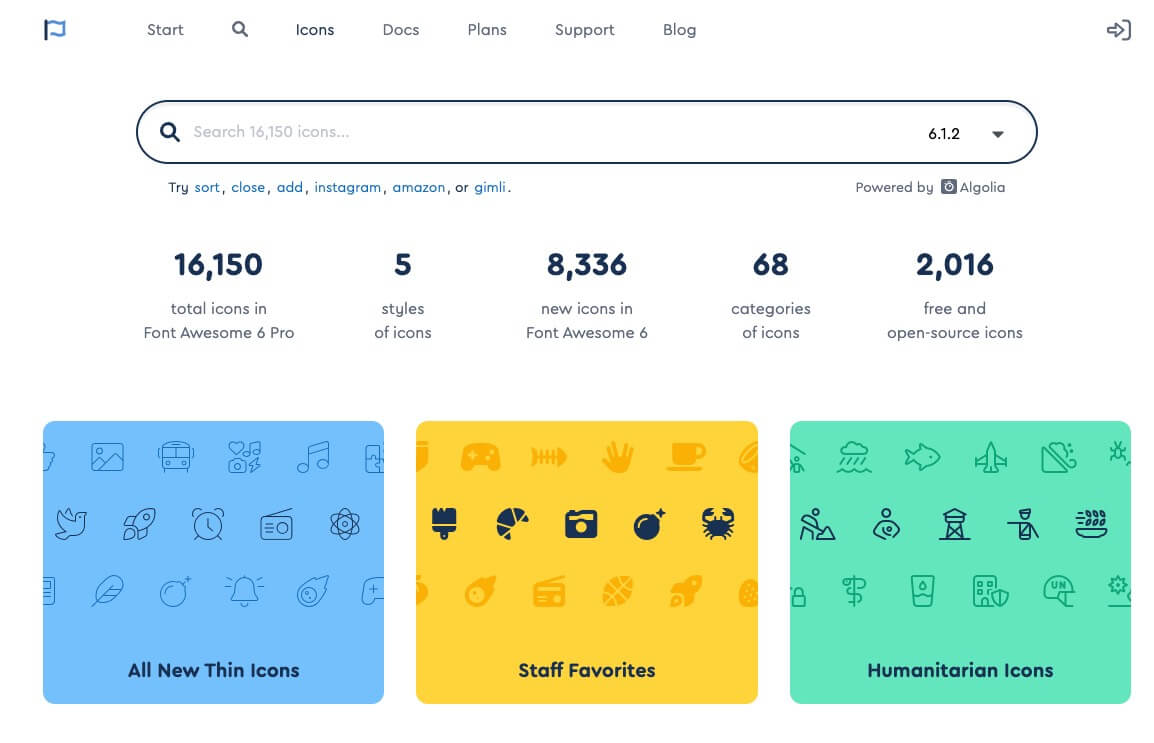Image resolution: width=1154 pixels, height=743 pixels.
Task: Click the camera icon in Staff Favorites
Action: 581,525
